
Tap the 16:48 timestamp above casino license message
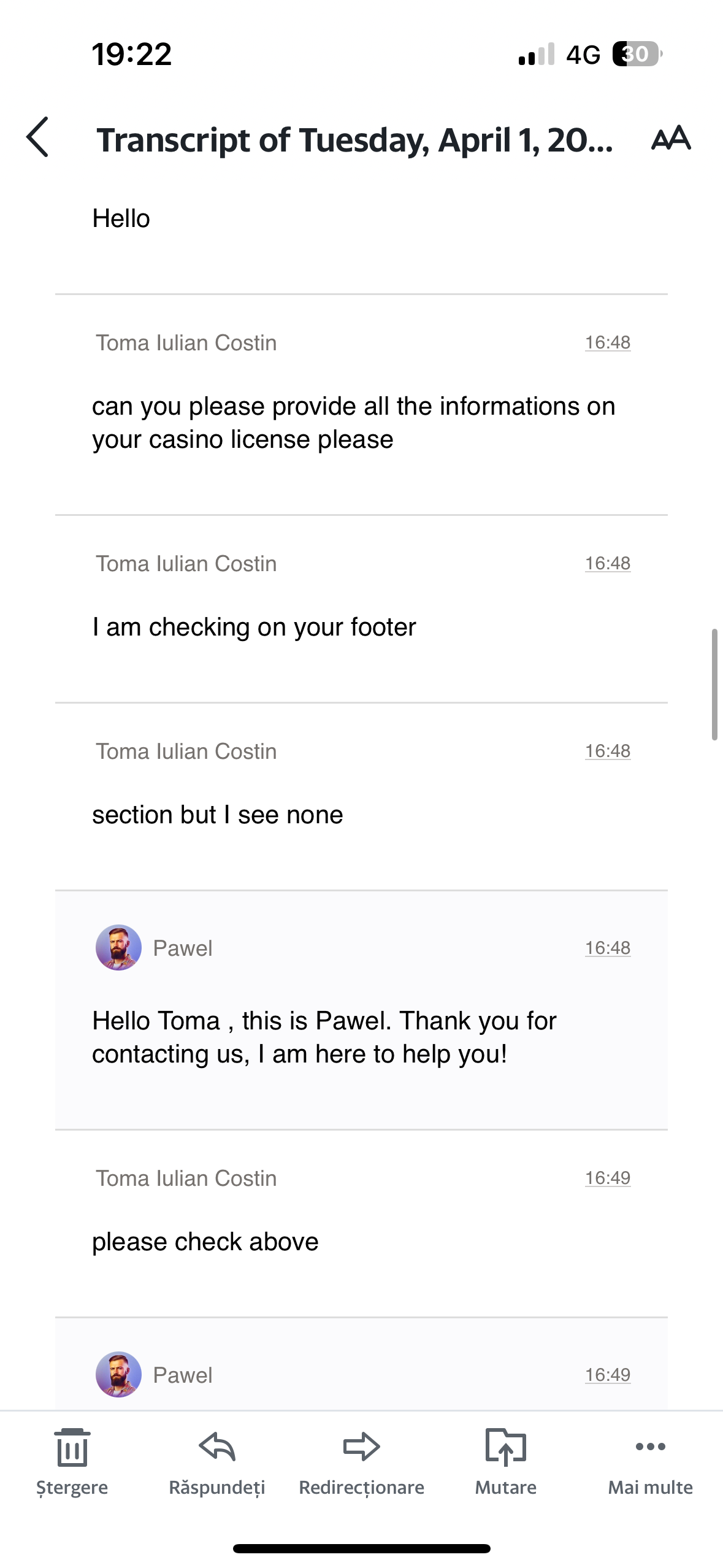click(607, 342)
